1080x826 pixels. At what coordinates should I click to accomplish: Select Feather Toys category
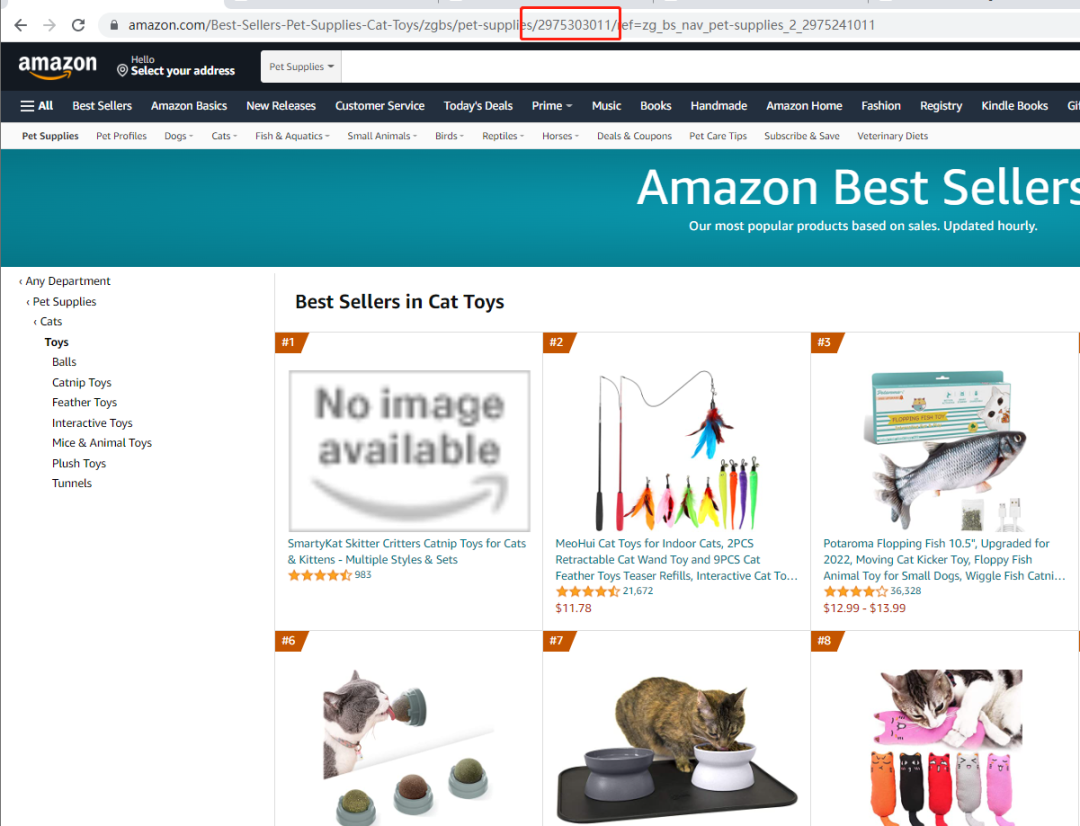pyautogui.click(x=85, y=402)
